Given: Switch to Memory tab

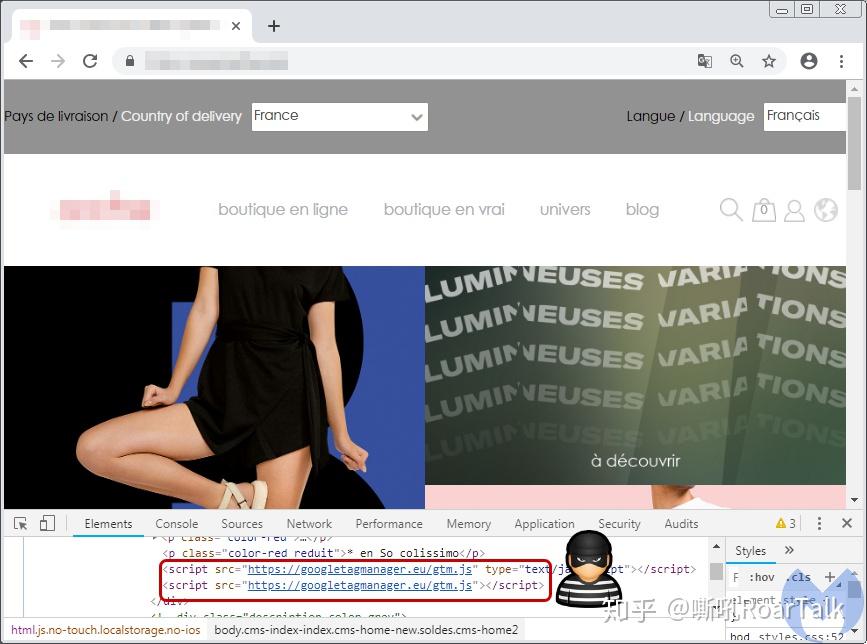Looking at the screenshot, I should click(x=468, y=523).
